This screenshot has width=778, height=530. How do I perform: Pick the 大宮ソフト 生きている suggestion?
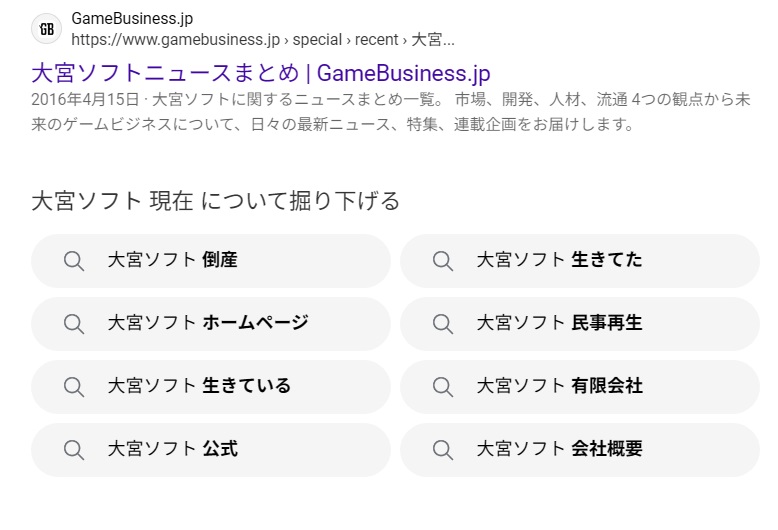point(199,386)
